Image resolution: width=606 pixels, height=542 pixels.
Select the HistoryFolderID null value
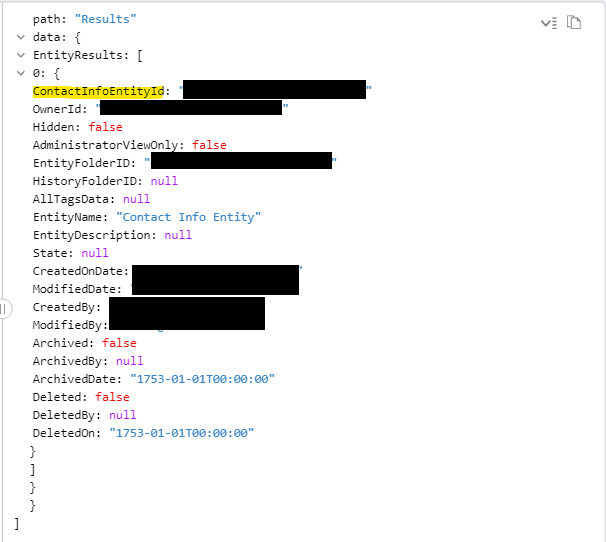[164, 181]
